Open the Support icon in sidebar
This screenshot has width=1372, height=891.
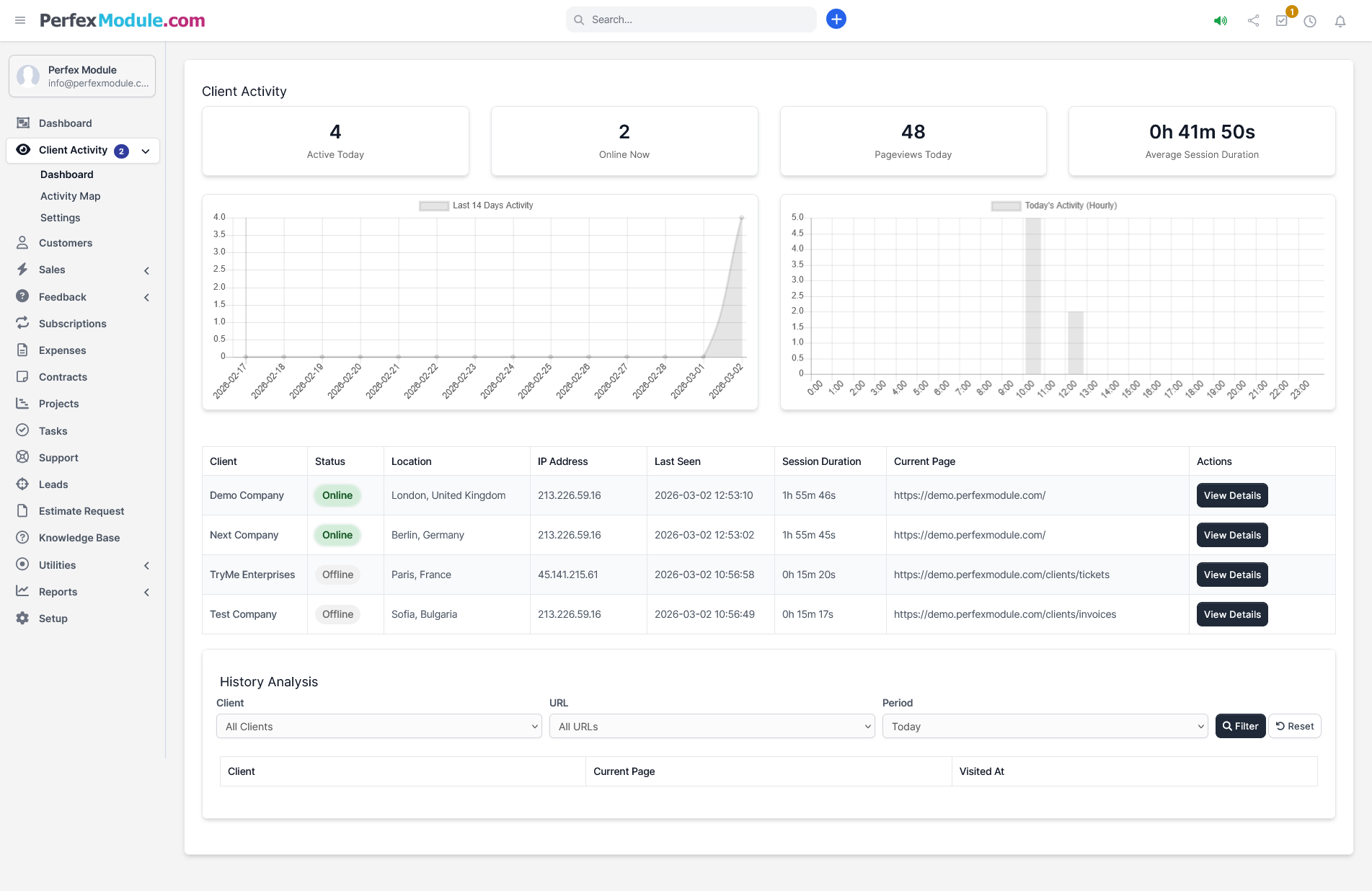click(22, 457)
